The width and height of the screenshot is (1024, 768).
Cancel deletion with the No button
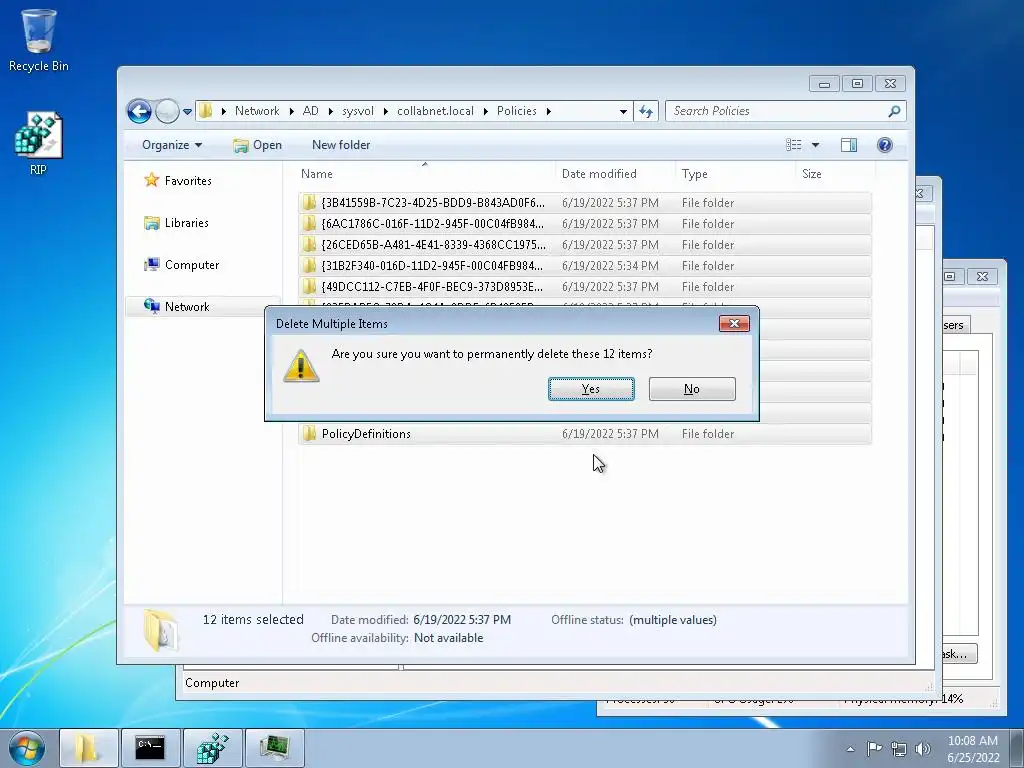pyautogui.click(x=692, y=389)
